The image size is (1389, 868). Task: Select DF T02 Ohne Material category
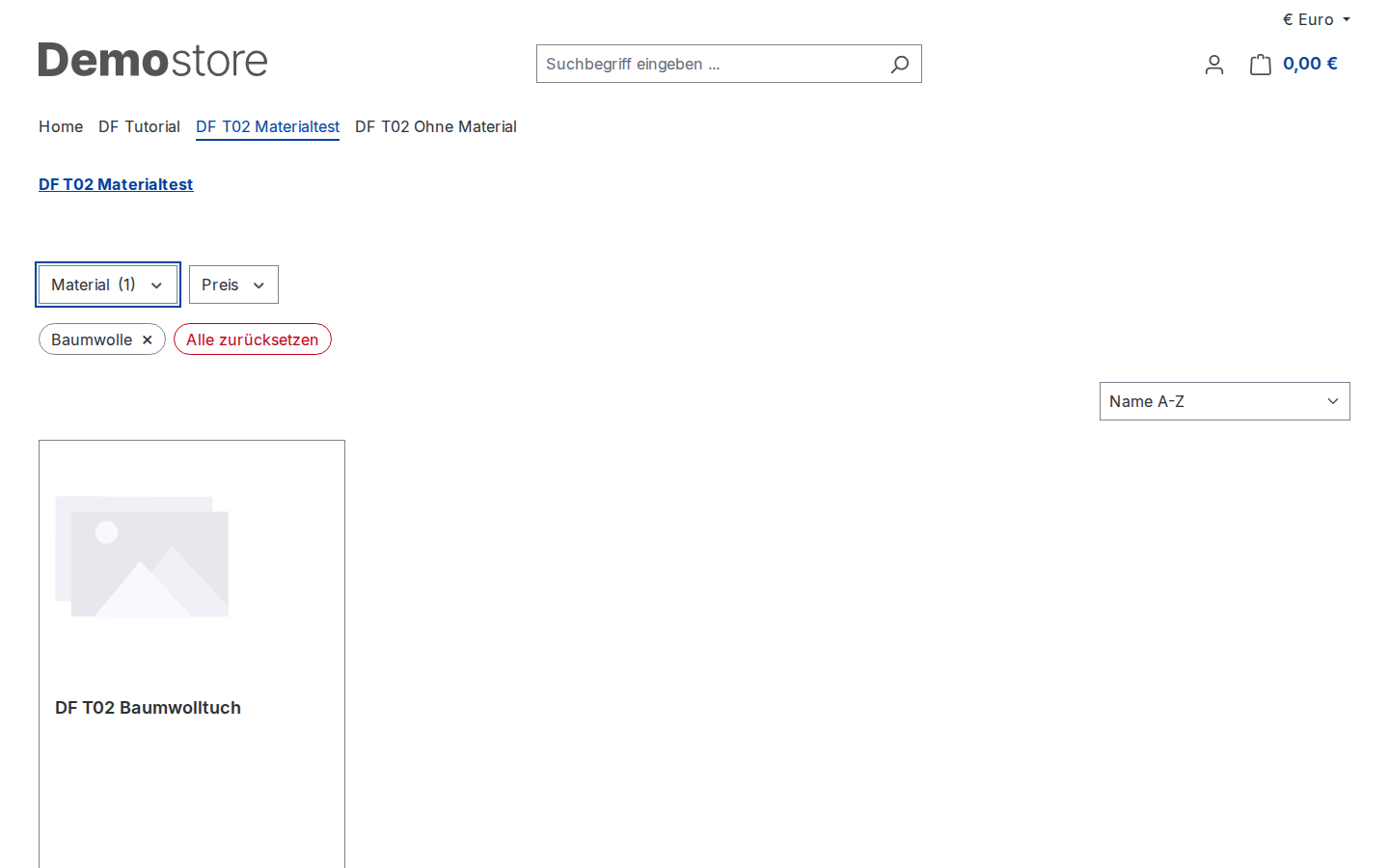(x=436, y=126)
